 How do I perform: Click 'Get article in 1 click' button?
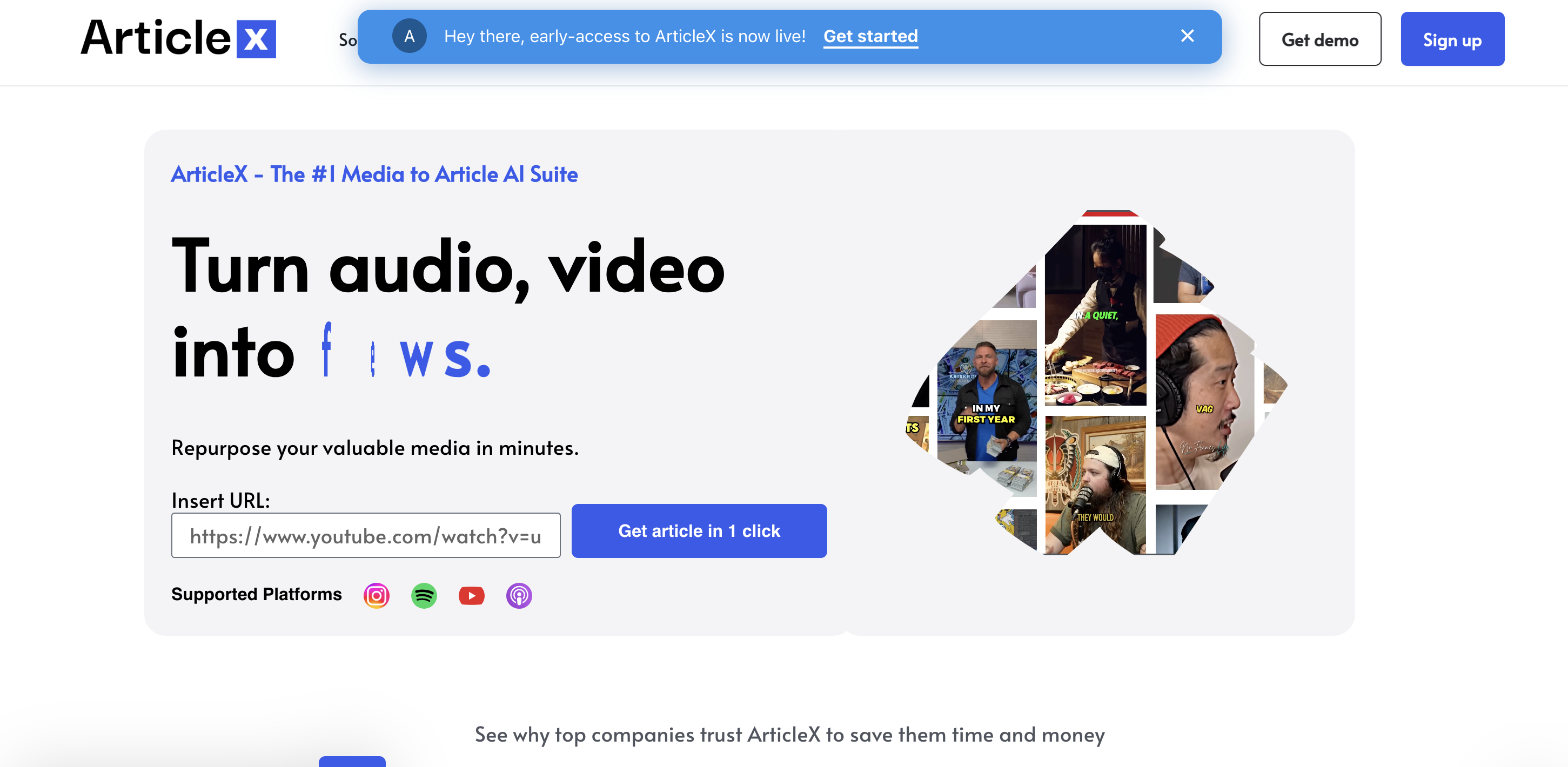point(699,530)
